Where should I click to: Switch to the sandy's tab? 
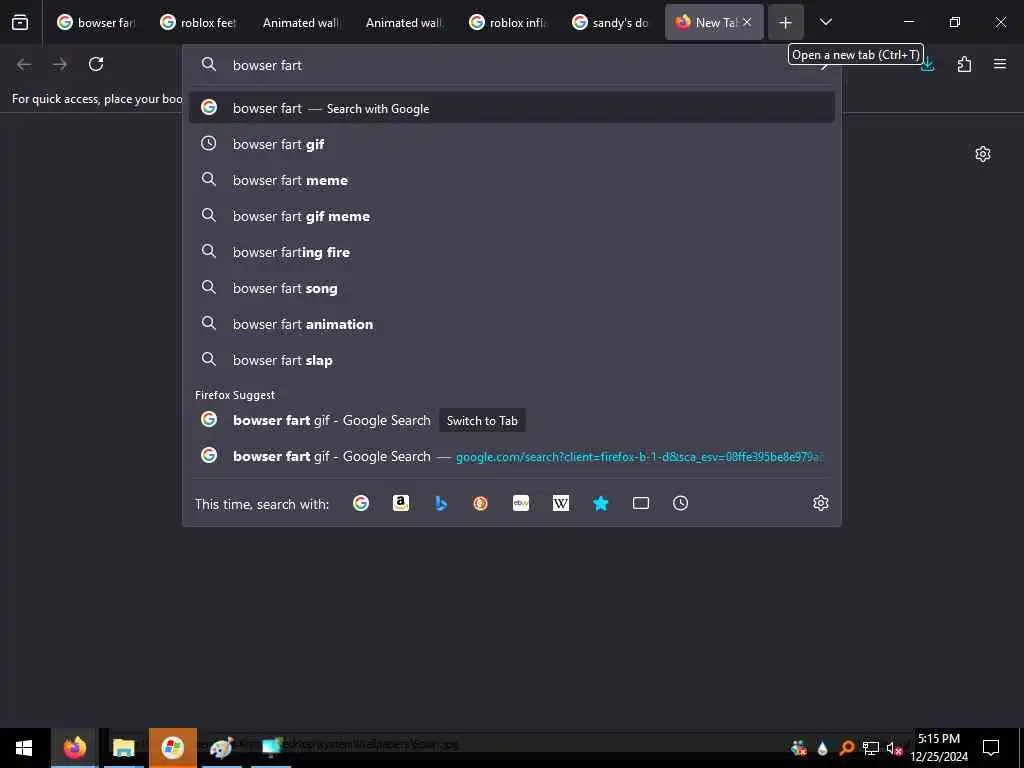pyautogui.click(x=612, y=22)
